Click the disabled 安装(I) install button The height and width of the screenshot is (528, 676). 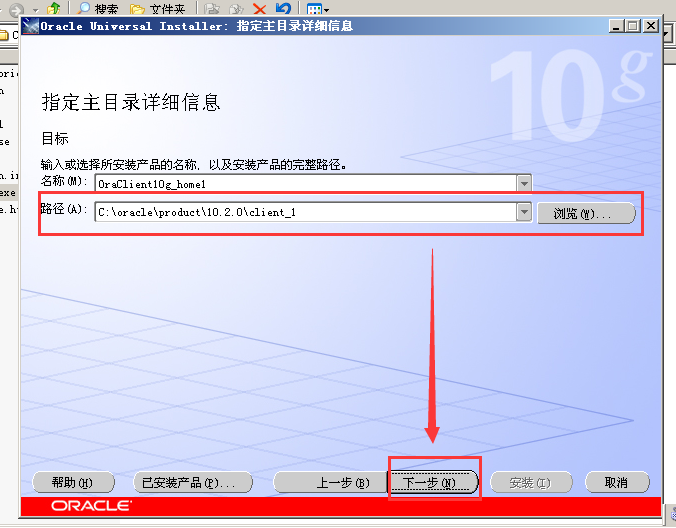[531, 482]
